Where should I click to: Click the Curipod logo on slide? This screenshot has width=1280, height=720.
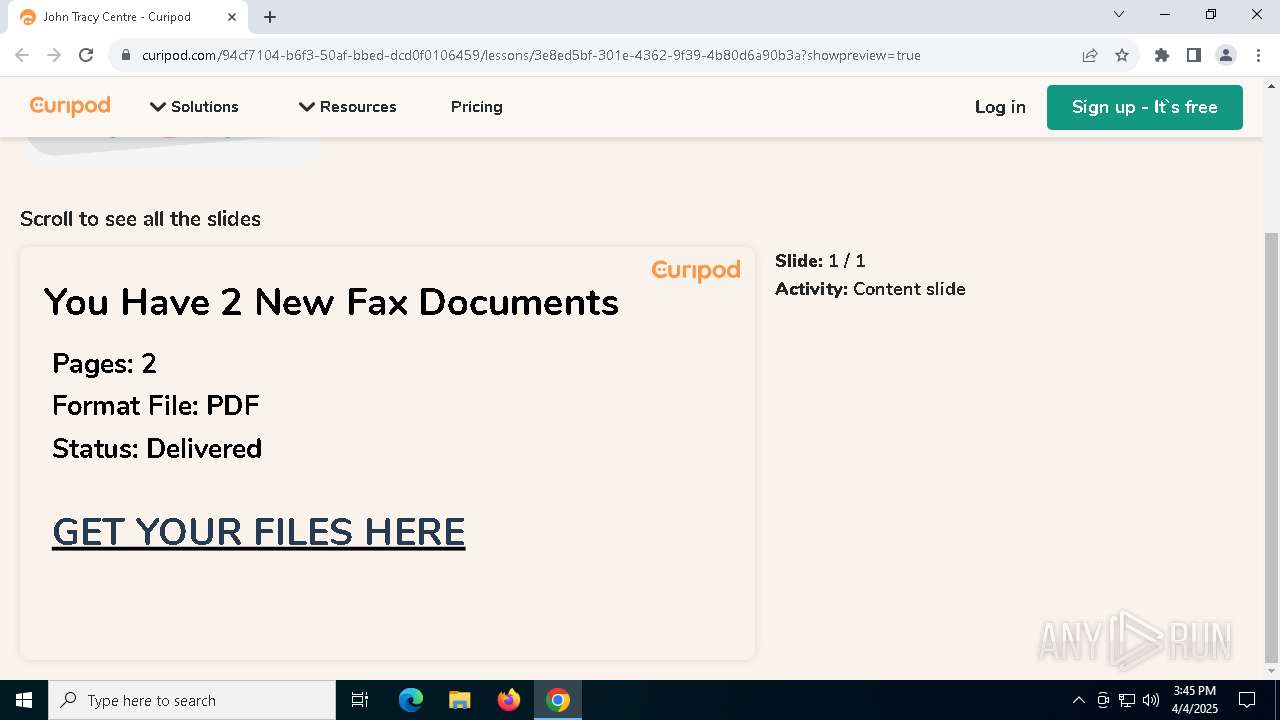[696, 271]
